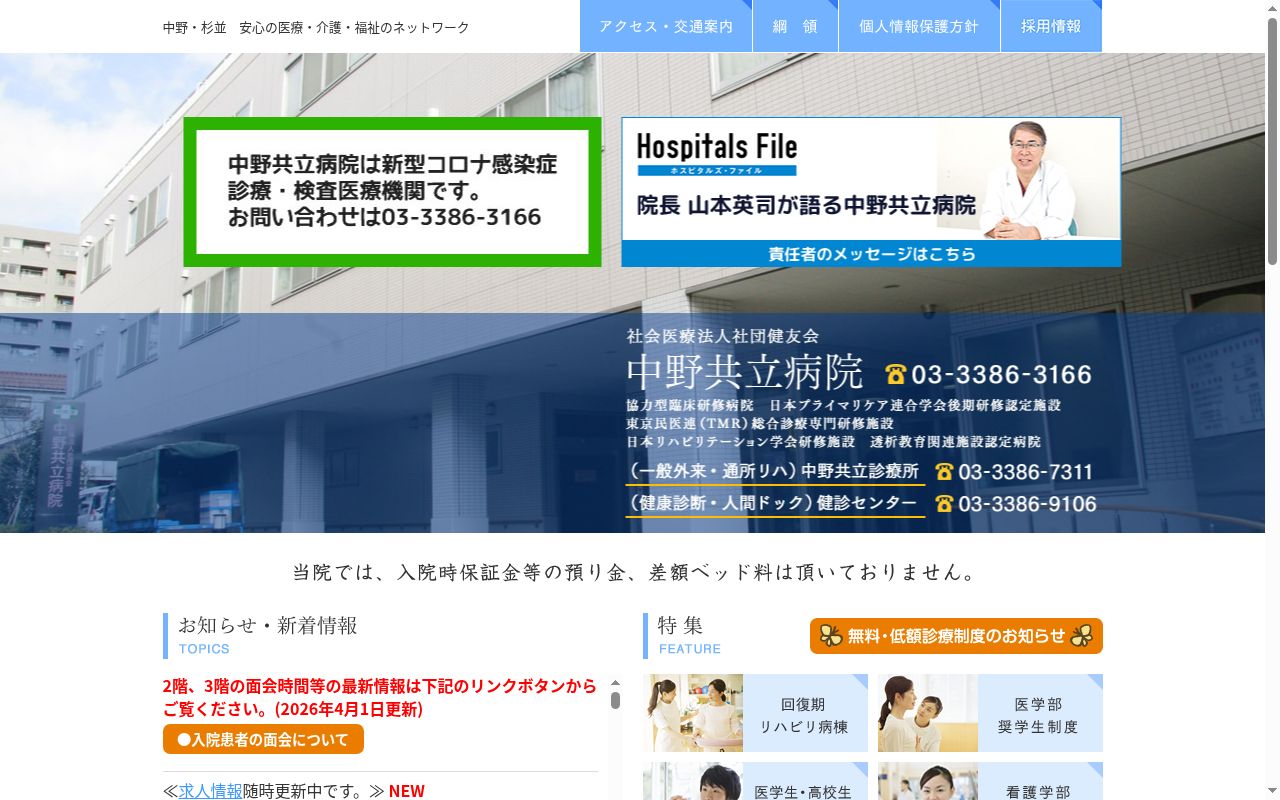The height and width of the screenshot is (800, 1280).
Task: Click the page scrollbar up arrow
Action: coord(1272,8)
